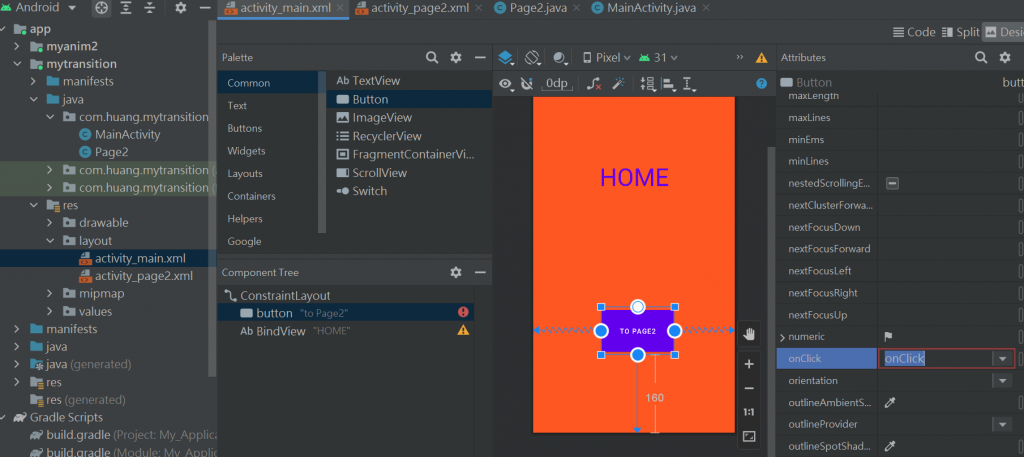Screen dimensions: 1024x457
Task: Open Attributes panel settings gear
Action: click(x=1005, y=57)
